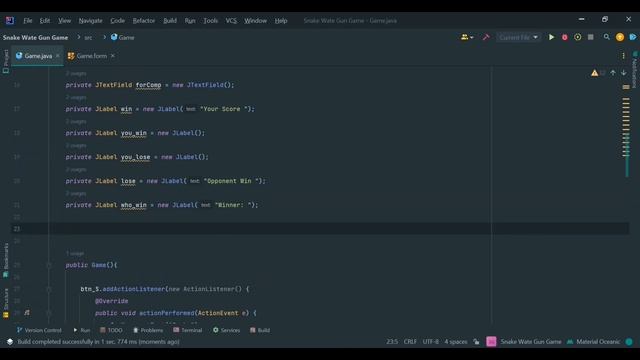Image resolution: width=640 pixels, height=360 pixels.
Task: Open the Version Control tool window
Action: 39,330
